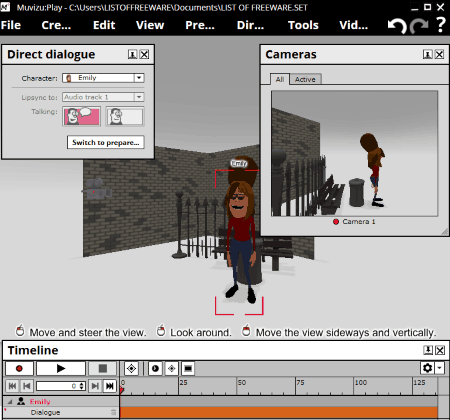Image resolution: width=450 pixels, height=420 pixels.
Task: Select the not-talking silent face toggle
Action: coord(125,116)
